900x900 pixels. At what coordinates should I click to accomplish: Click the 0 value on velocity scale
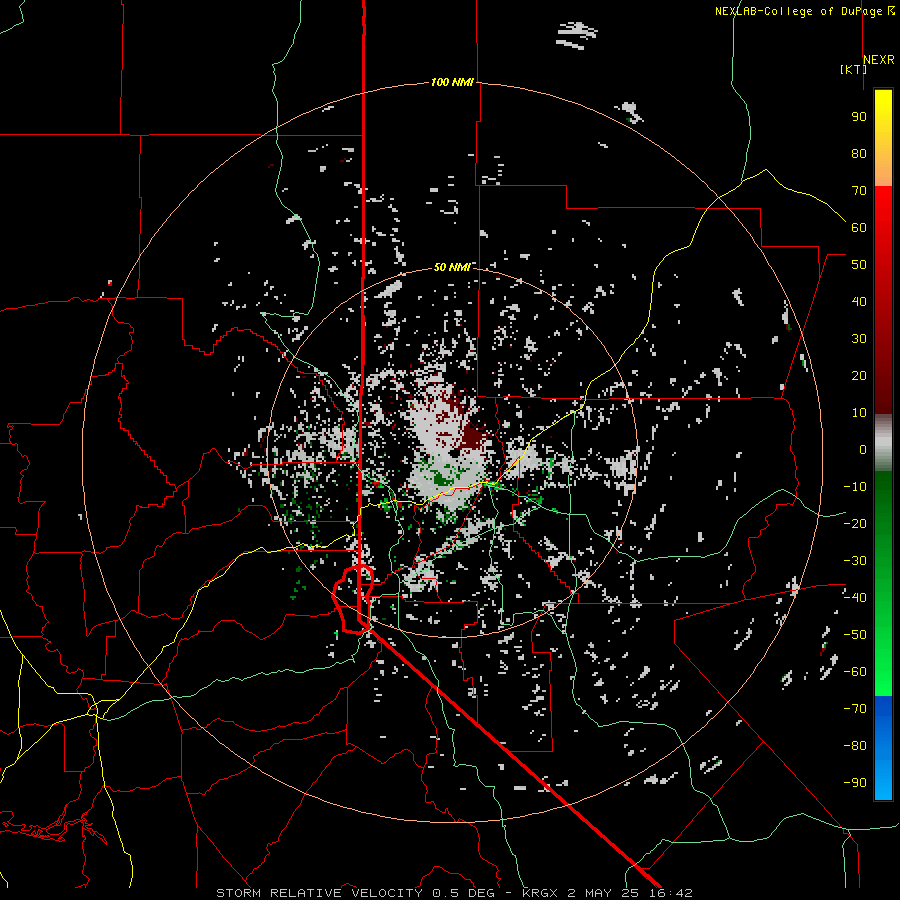click(x=863, y=450)
